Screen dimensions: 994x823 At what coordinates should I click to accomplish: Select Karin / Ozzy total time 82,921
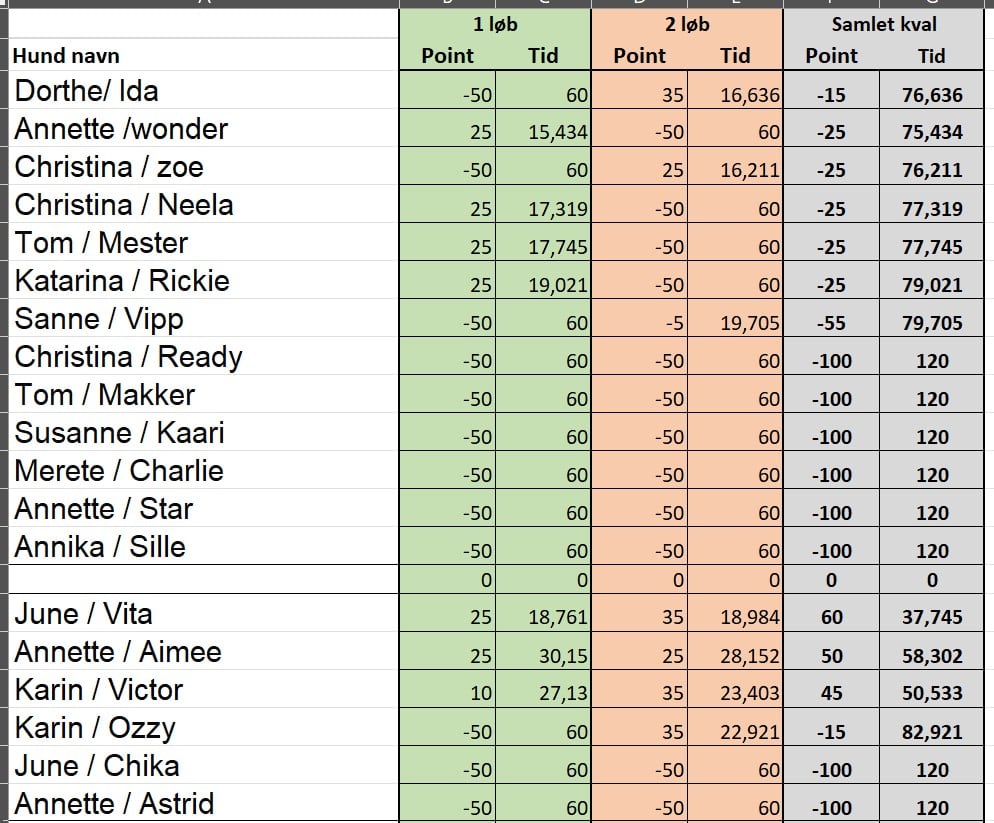pyautogui.click(x=932, y=727)
